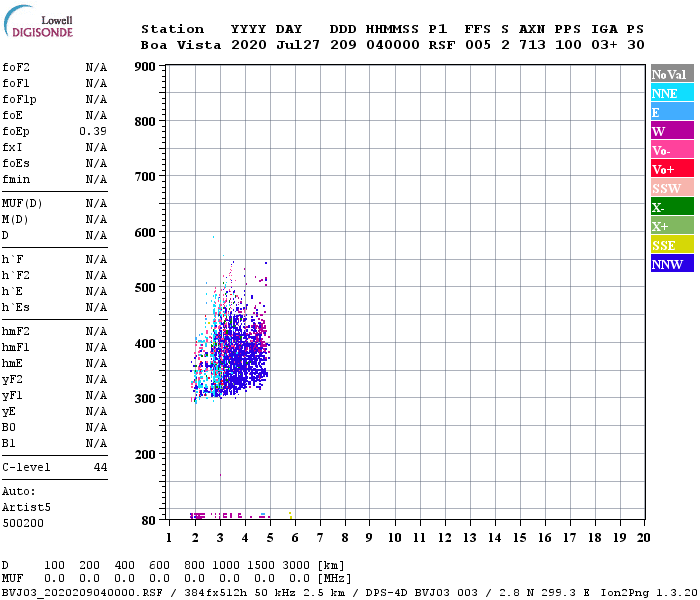The image size is (700, 600).
Task: Click the Ion2Png 1.3.20 version text
Action: tap(649, 593)
